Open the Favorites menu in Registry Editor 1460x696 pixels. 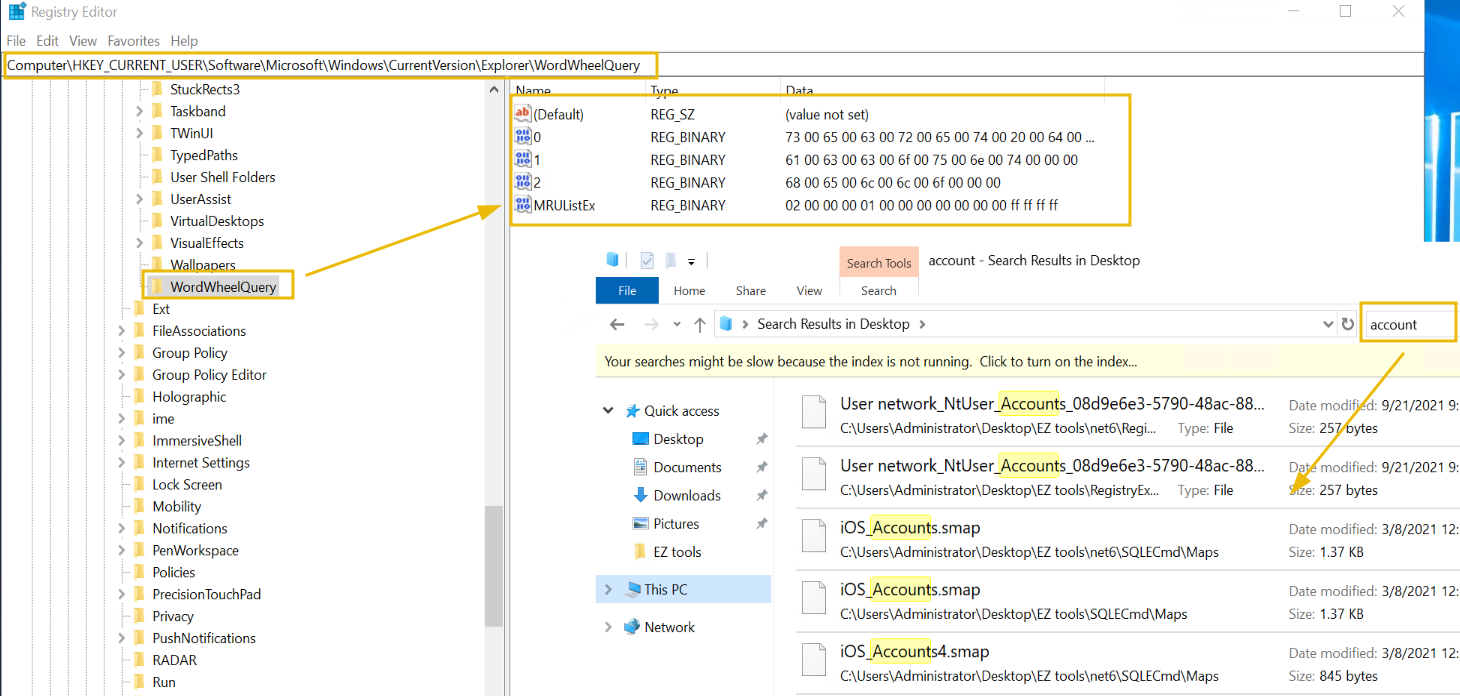(133, 41)
